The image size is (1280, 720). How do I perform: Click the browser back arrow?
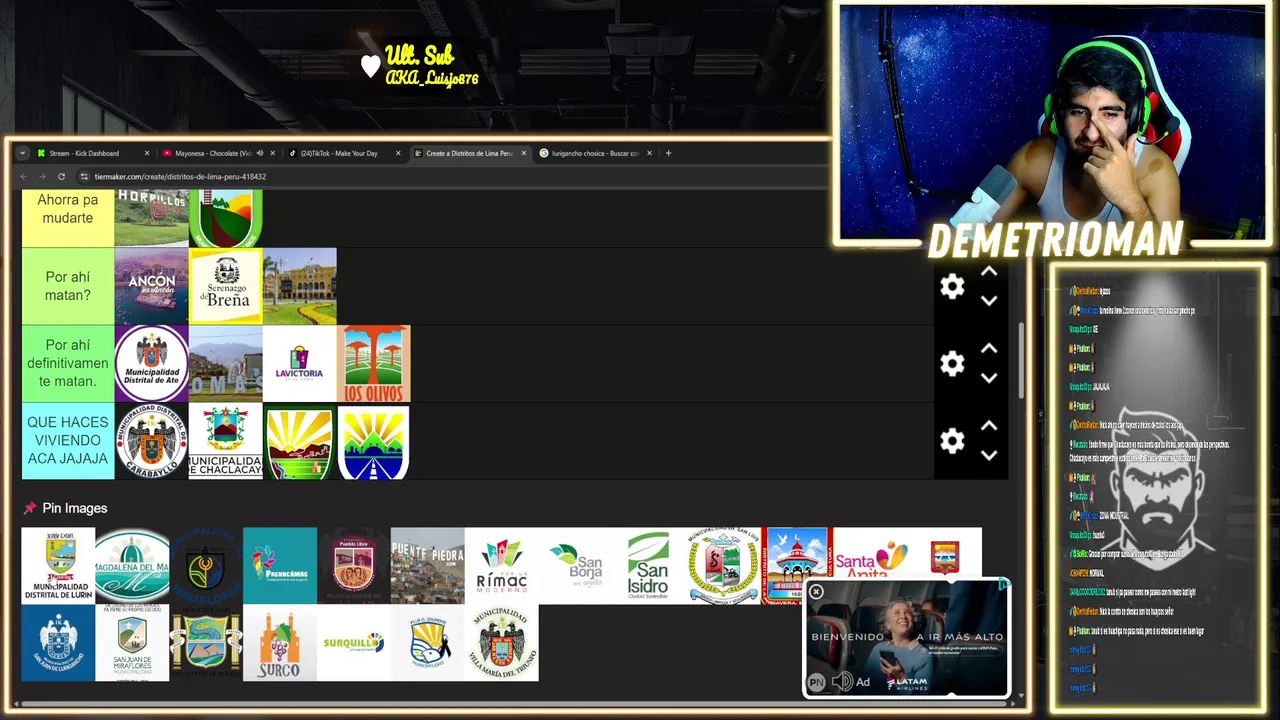click(x=23, y=177)
